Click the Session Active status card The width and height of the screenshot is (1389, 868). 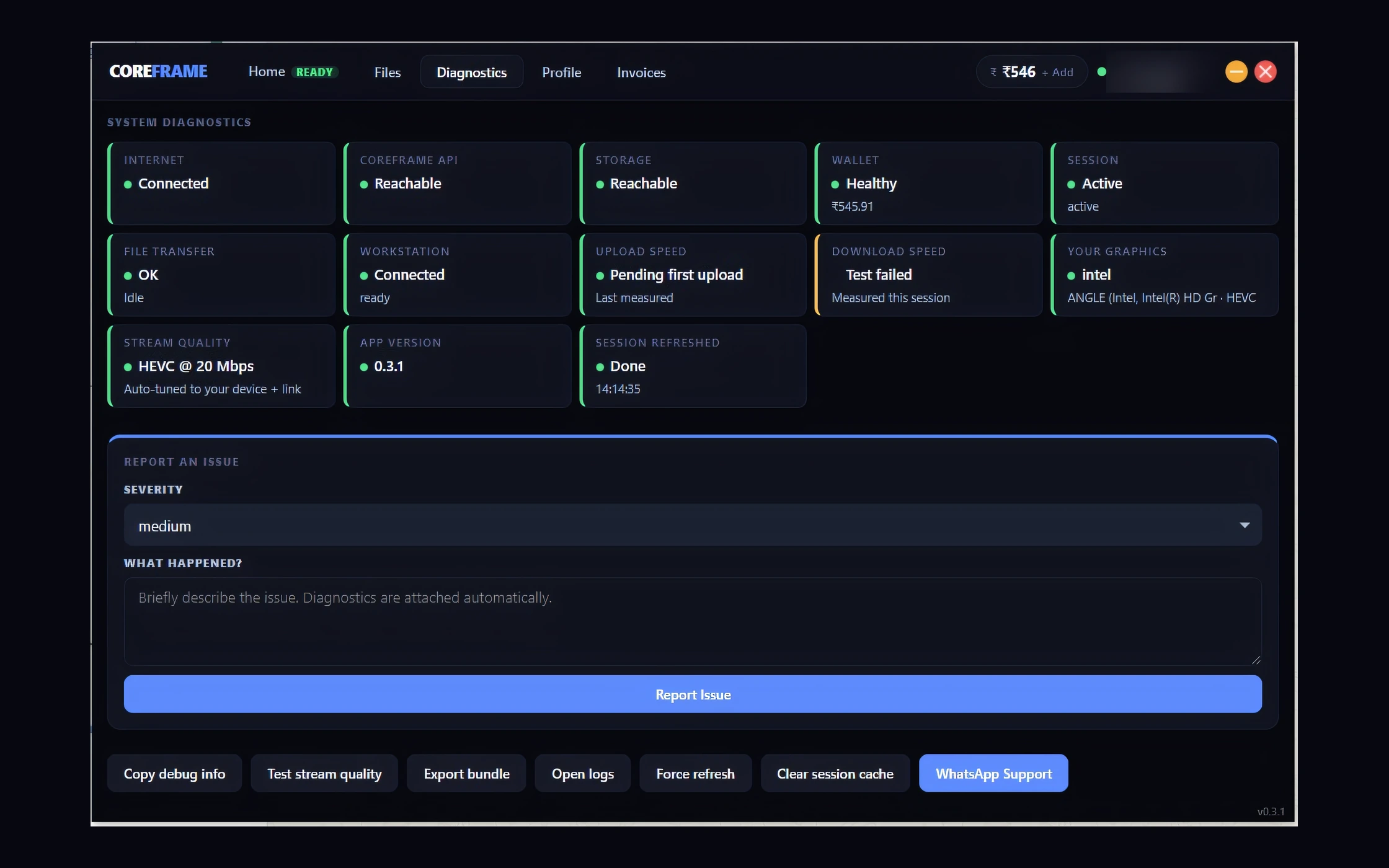point(1165,184)
